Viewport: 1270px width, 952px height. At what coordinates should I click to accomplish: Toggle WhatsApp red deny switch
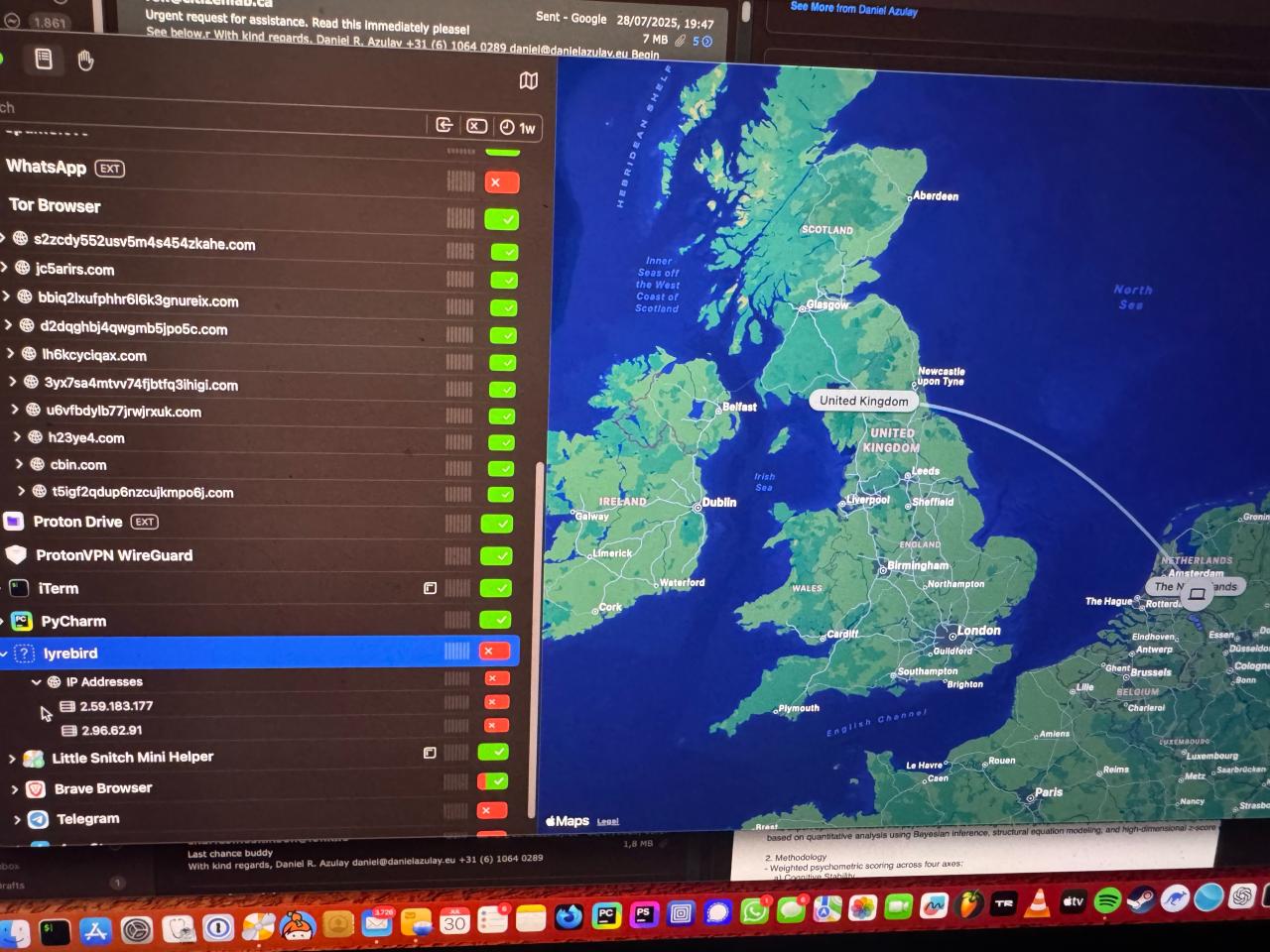[x=501, y=182]
